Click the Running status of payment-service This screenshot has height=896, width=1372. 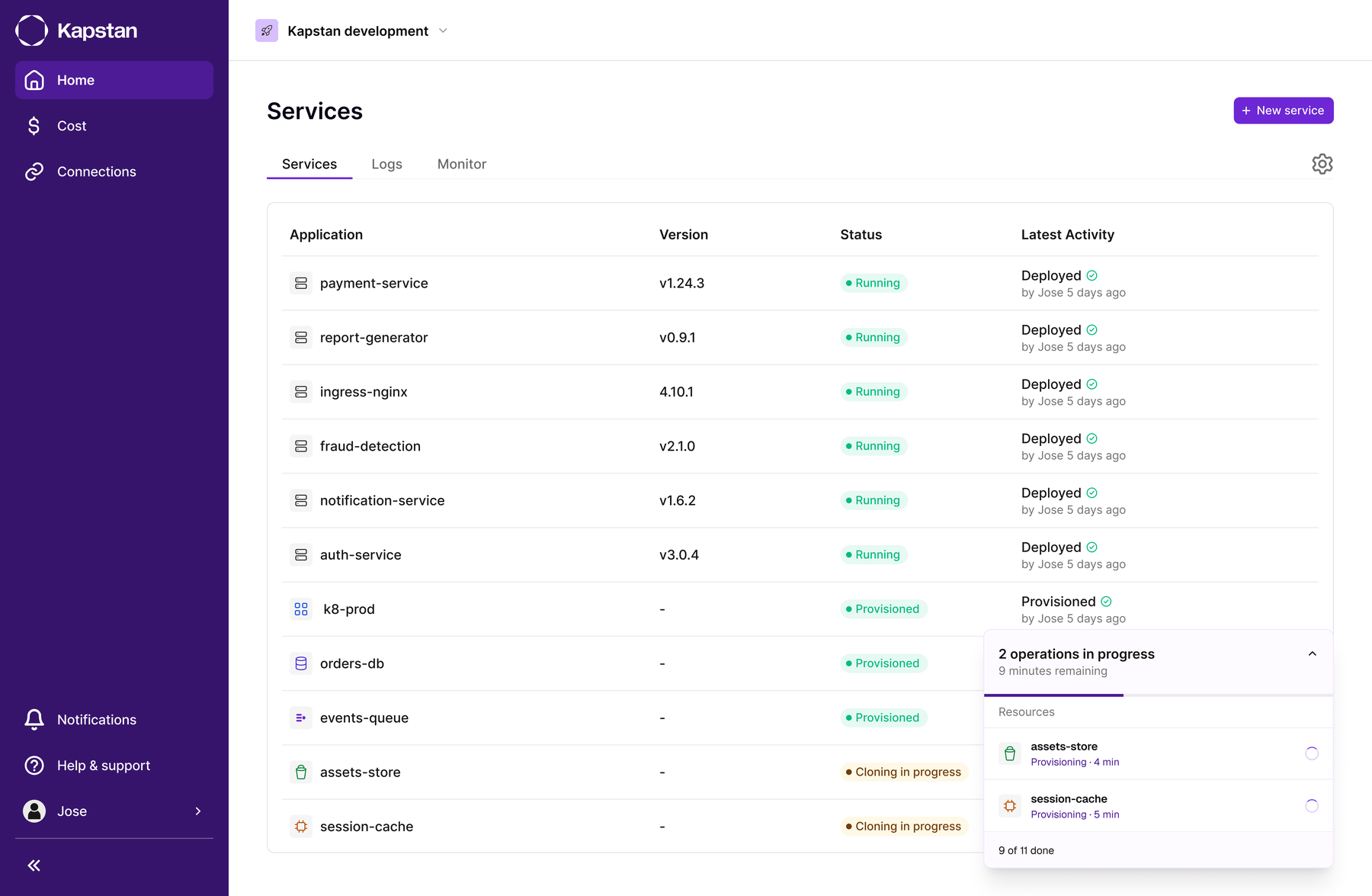[x=874, y=283]
